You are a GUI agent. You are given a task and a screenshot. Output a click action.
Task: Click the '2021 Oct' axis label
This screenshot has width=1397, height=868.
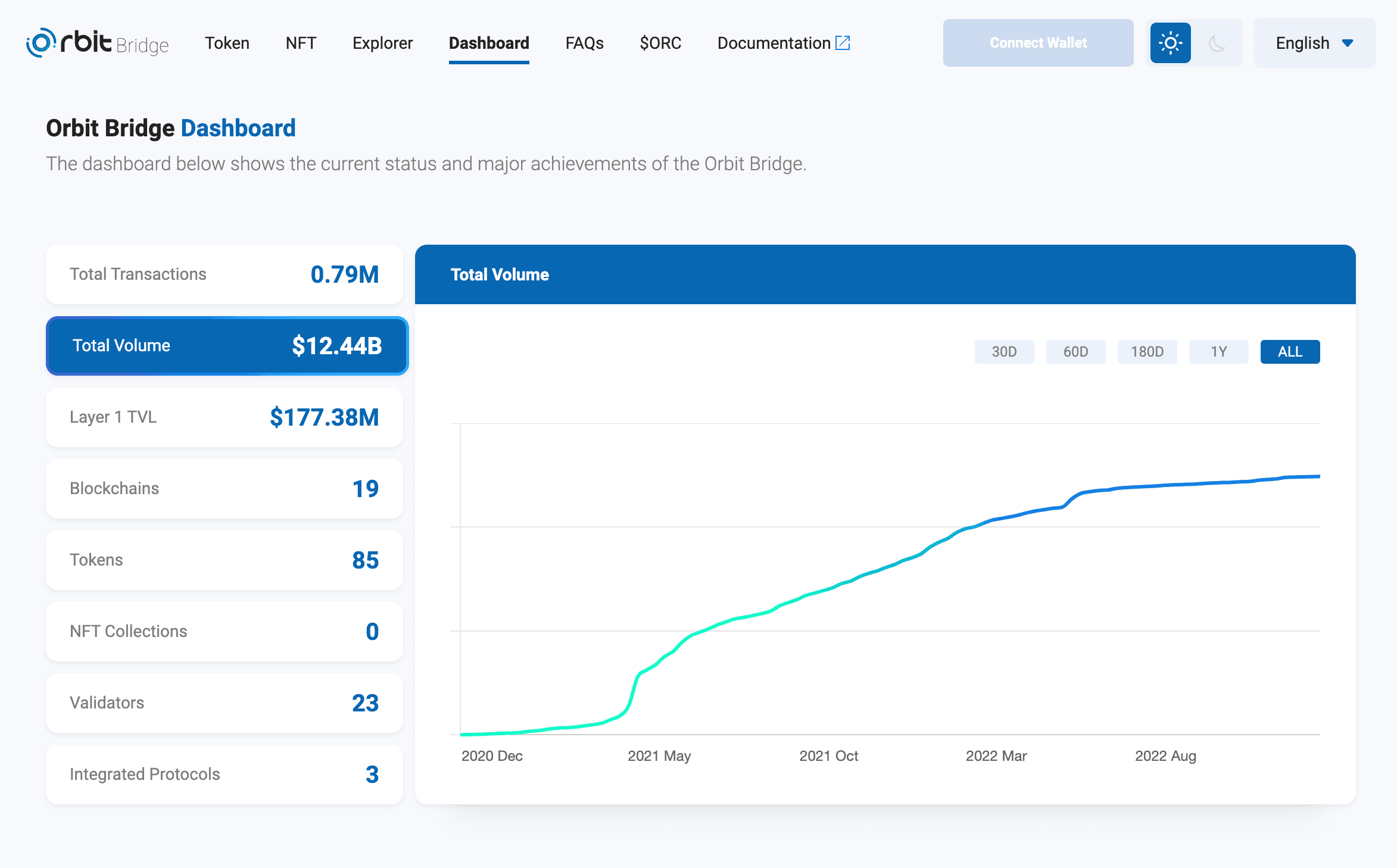[828, 756]
